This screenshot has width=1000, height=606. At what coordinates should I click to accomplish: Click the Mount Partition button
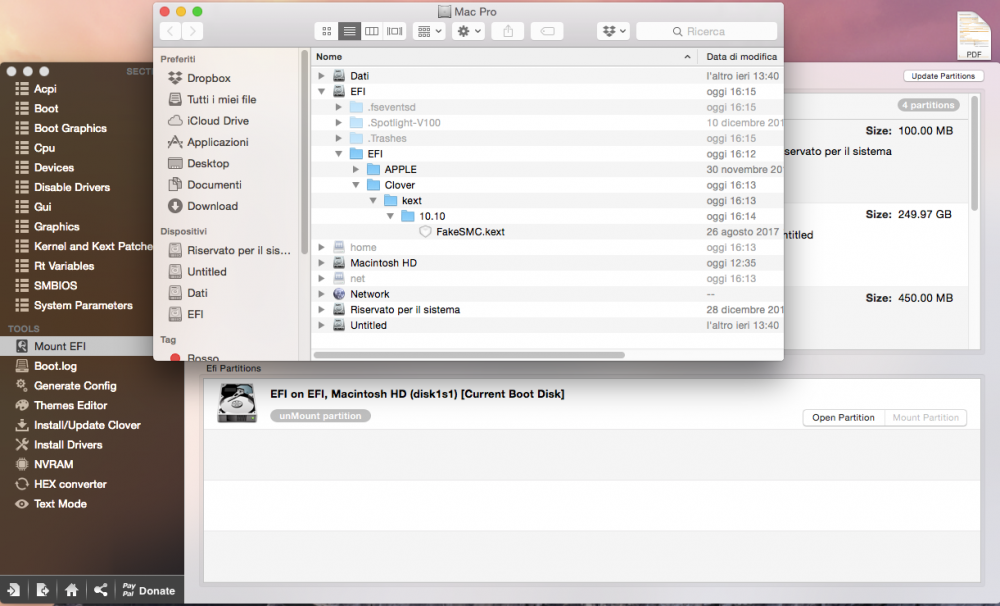(x=925, y=418)
